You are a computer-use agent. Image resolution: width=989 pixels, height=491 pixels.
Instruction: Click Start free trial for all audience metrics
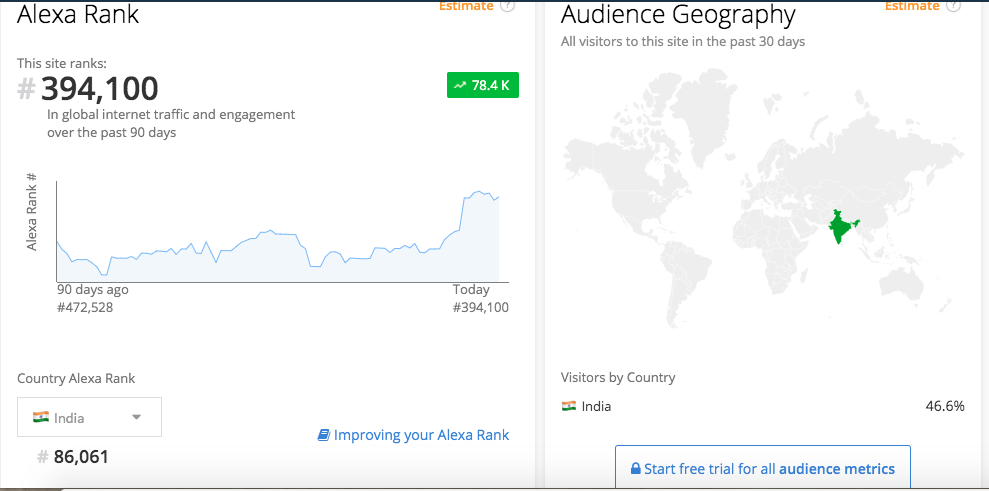pyautogui.click(x=763, y=469)
